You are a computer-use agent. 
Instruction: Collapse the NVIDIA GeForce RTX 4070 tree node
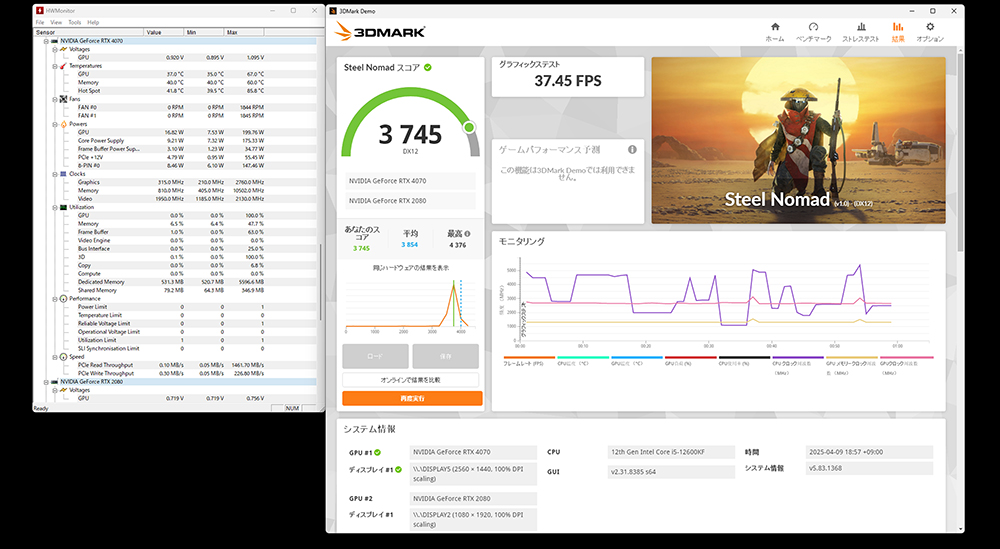(x=46, y=41)
